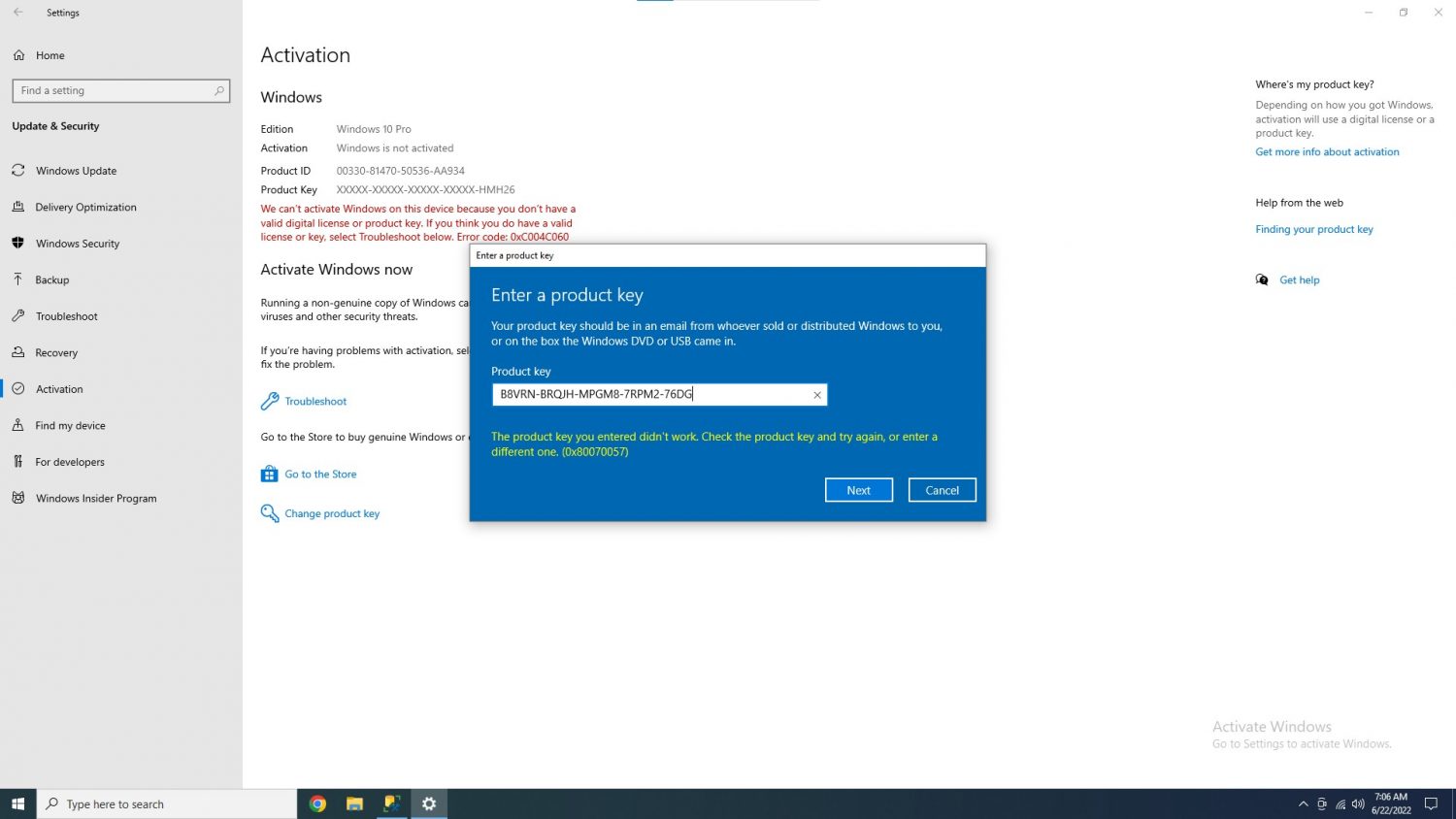Select Windows Security in sidebar
The width and height of the screenshot is (1456, 819).
tap(78, 244)
